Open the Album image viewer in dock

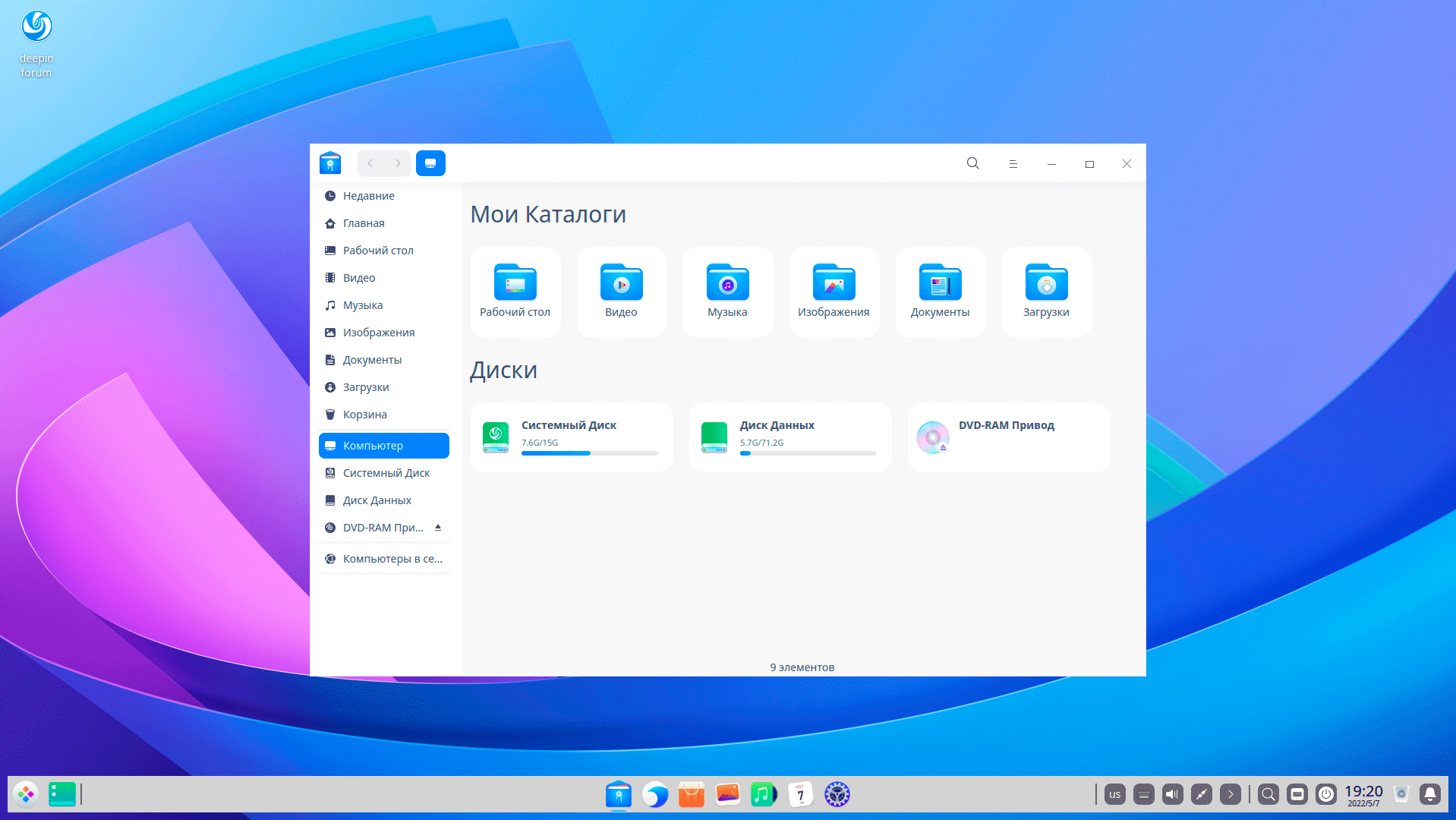[x=728, y=794]
